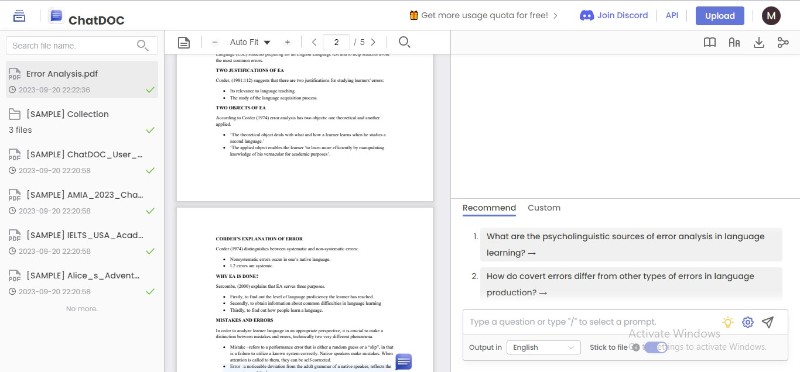This screenshot has height=372, width=800.
Task: Click the font size Aa icon
Action: tap(734, 42)
